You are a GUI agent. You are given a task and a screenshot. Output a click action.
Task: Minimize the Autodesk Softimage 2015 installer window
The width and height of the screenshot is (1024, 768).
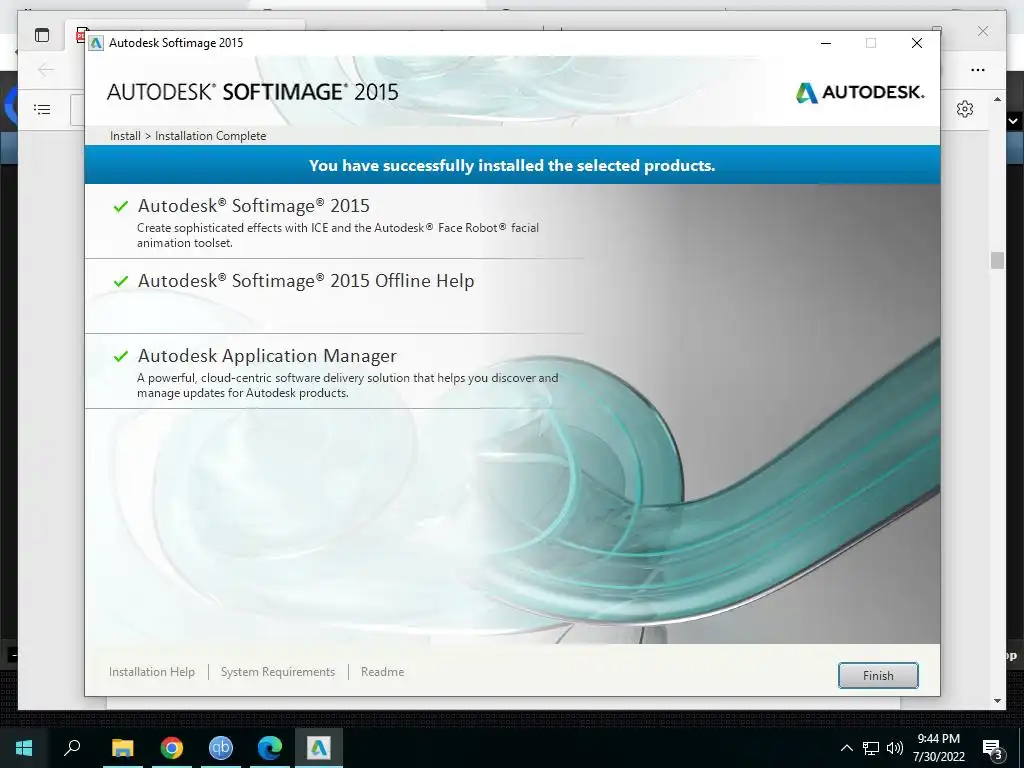(825, 43)
